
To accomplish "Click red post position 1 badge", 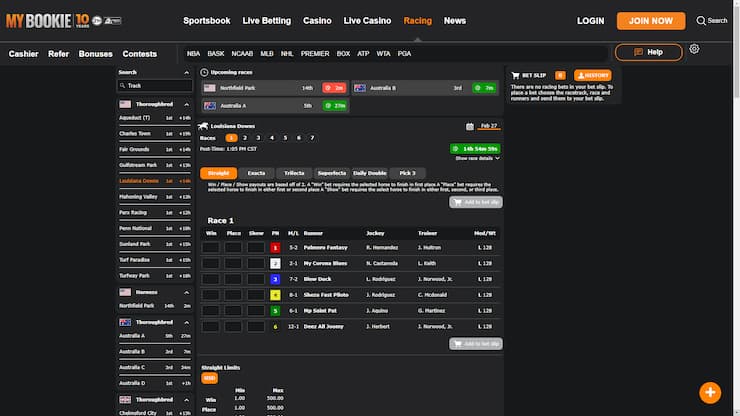I will (275, 247).
